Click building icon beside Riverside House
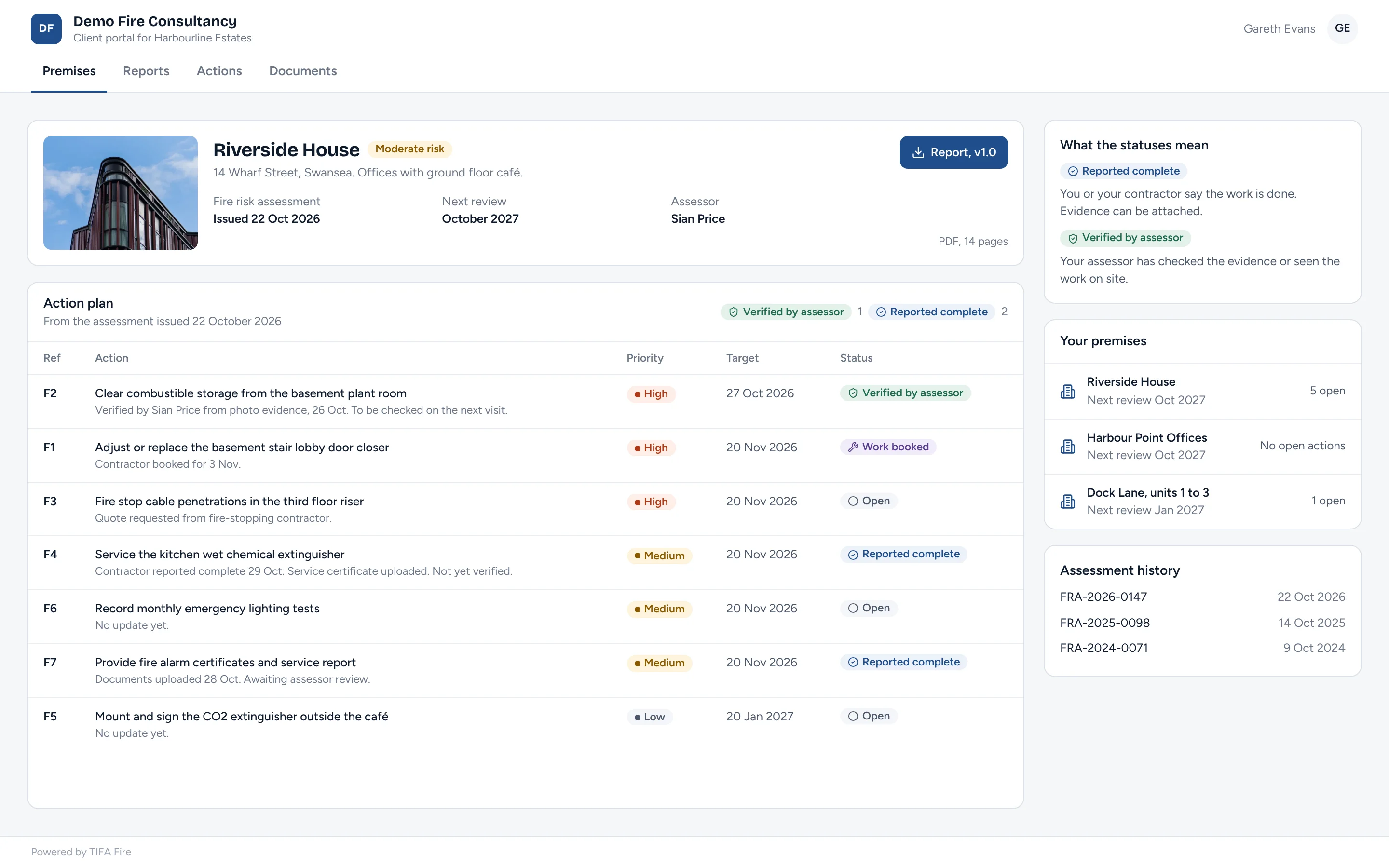The image size is (1389, 868). coord(1068,392)
